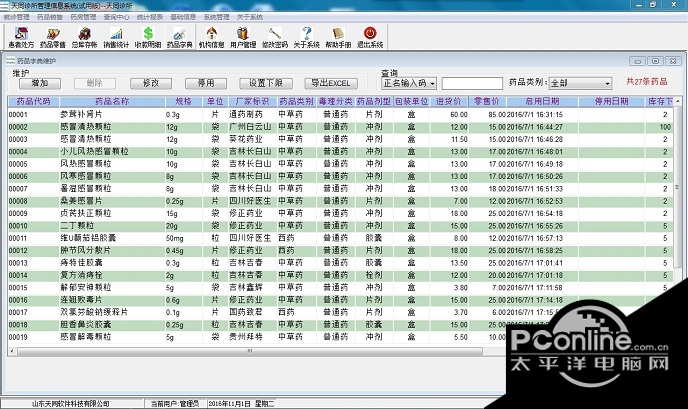Open 用户管理 toolbar icon

coord(243,37)
